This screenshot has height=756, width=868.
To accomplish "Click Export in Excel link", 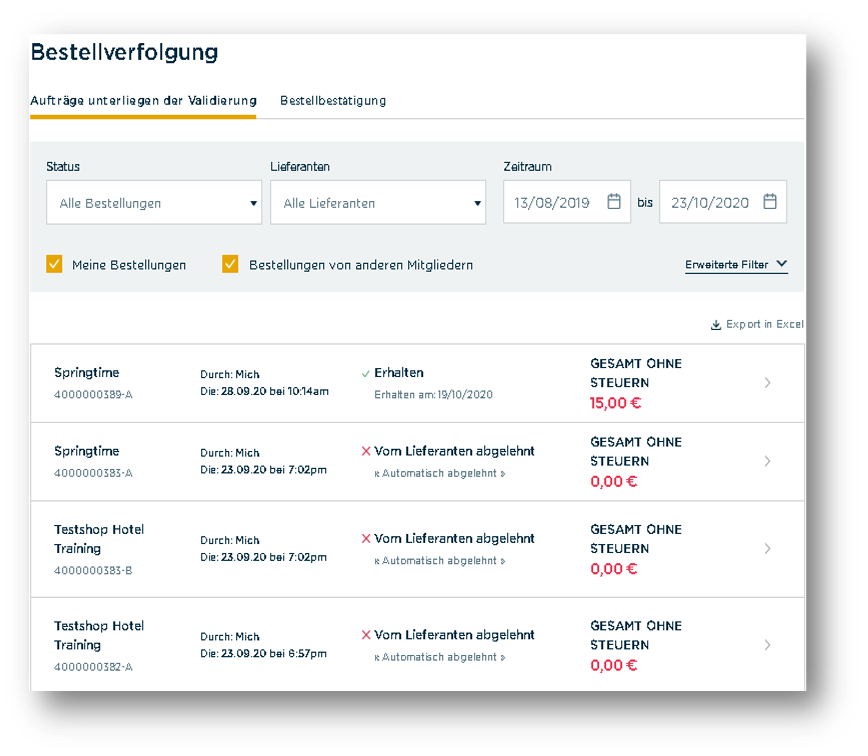I will point(757,324).
